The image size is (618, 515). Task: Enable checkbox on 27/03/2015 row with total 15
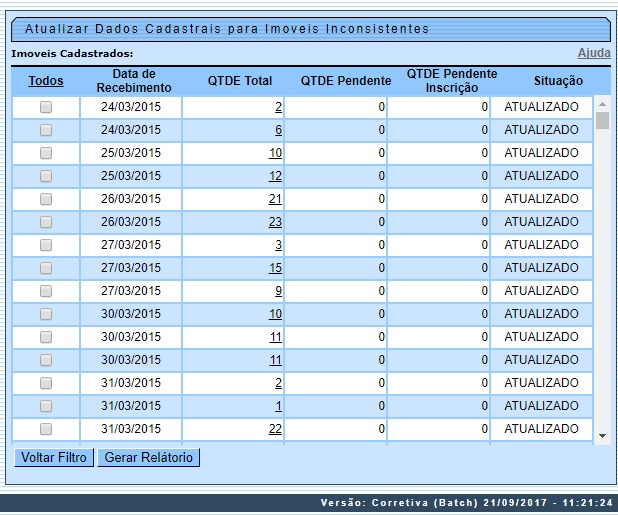[x=46, y=268]
